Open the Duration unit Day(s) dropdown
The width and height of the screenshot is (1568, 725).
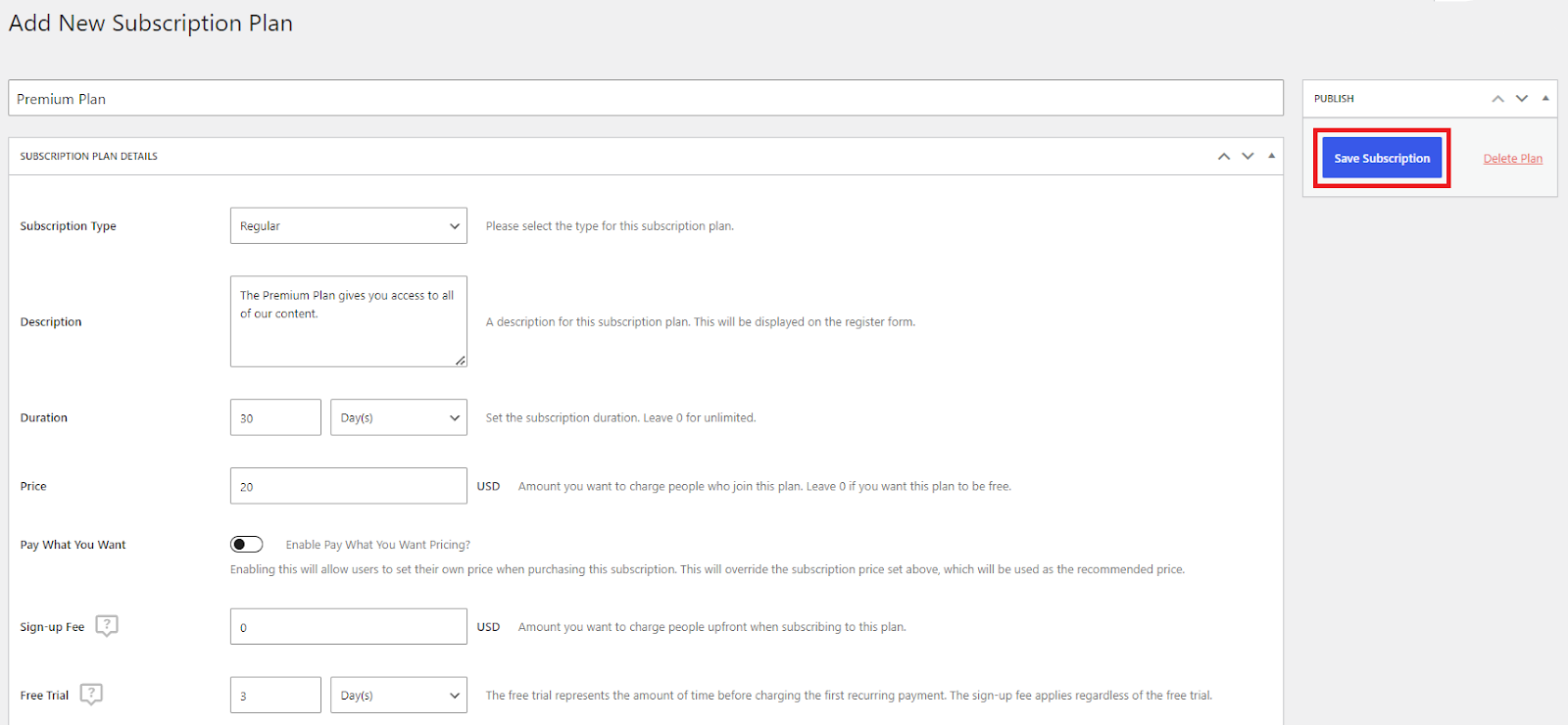[399, 417]
